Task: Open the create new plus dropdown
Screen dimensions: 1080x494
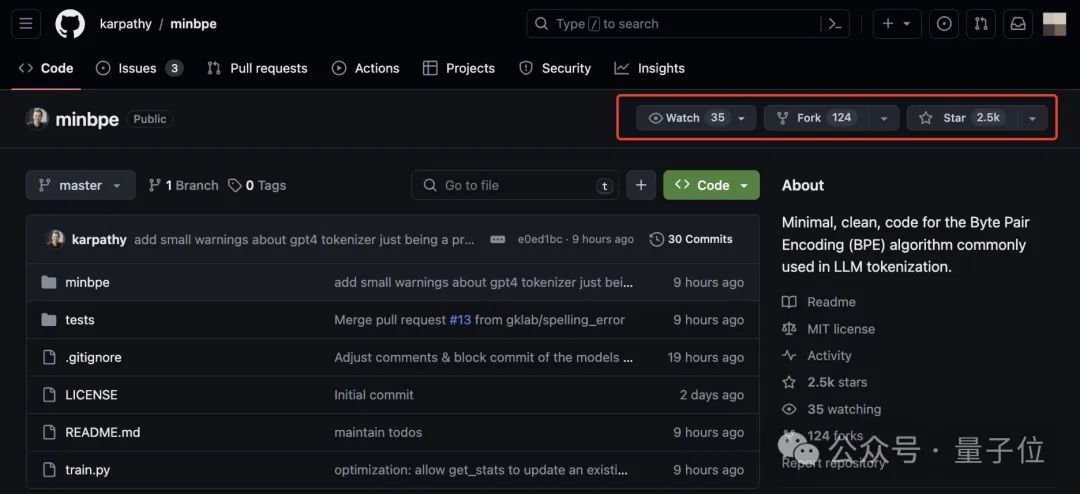Action: [896, 24]
